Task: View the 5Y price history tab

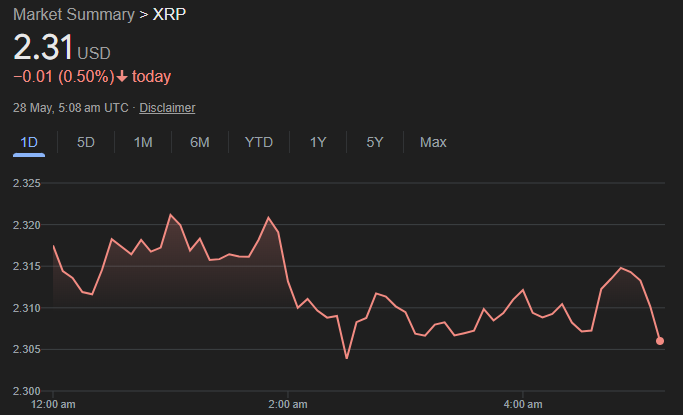Action: [x=375, y=142]
